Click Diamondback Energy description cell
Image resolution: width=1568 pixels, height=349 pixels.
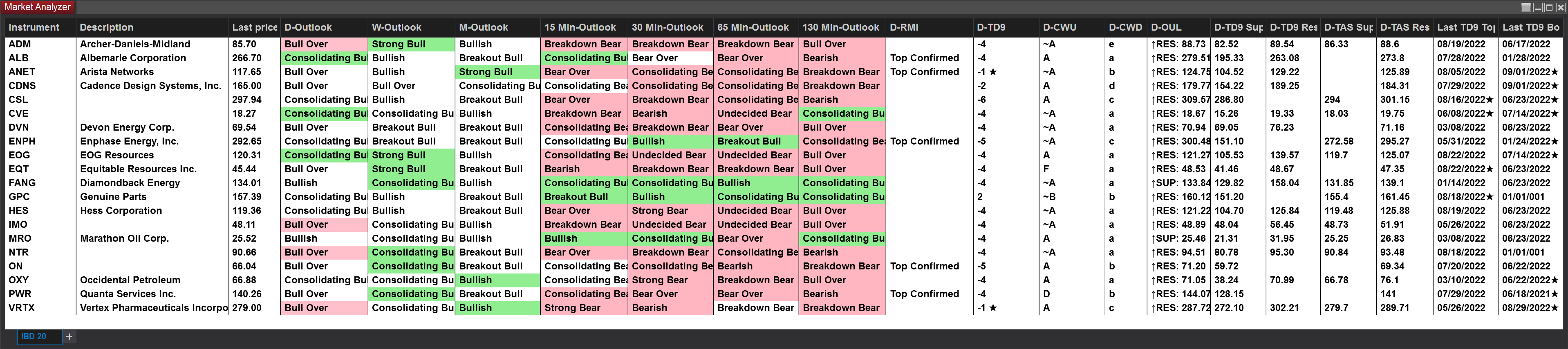pos(152,183)
